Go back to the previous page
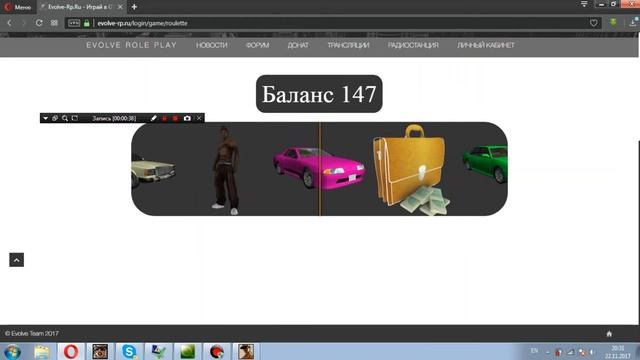640x360 pixels. (9, 23)
